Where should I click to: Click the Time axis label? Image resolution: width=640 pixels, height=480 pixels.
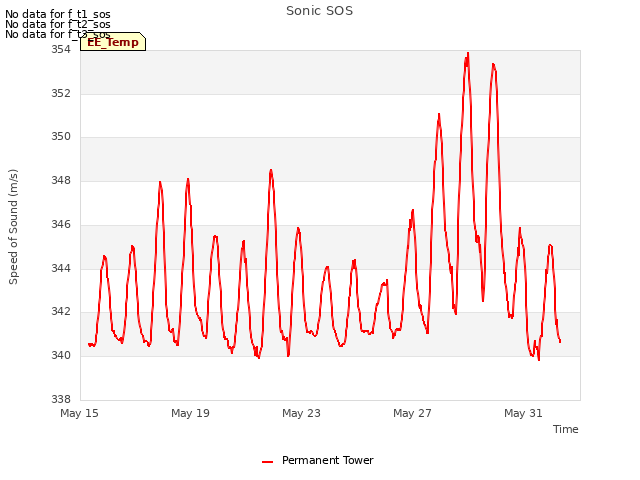point(565,429)
